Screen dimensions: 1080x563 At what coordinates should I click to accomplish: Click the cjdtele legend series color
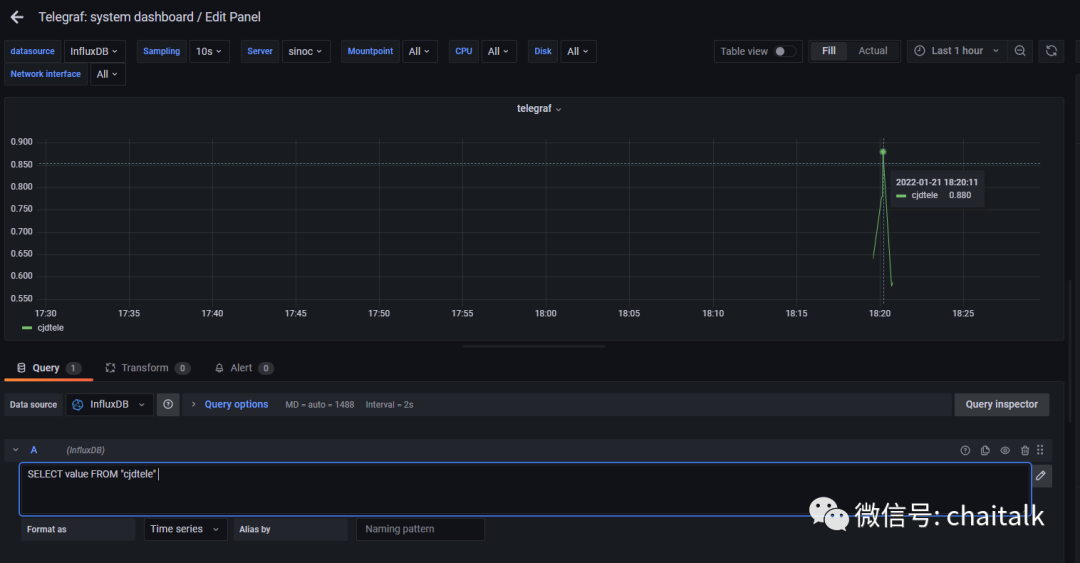click(27, 327)
